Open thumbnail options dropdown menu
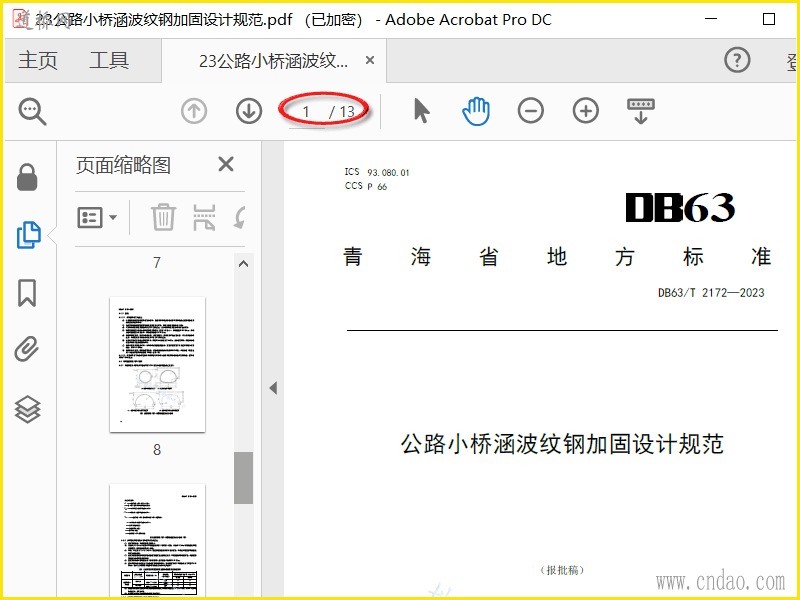800x600 pixels. click(97, 217)
